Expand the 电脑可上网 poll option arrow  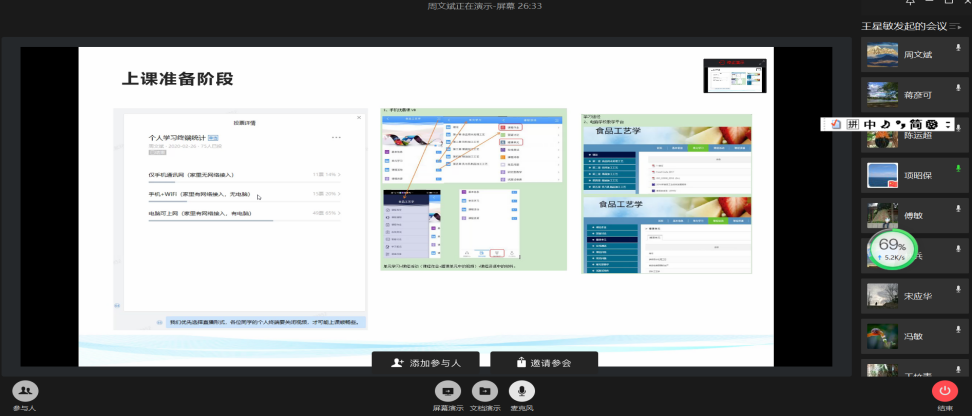point(339,213)
